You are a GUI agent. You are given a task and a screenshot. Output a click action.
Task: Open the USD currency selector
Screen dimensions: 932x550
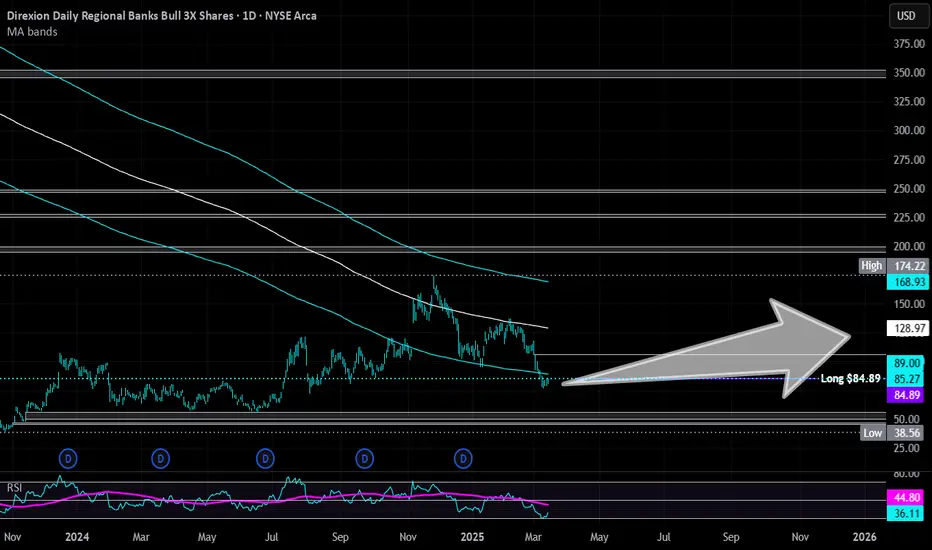(x=906, y=16)
